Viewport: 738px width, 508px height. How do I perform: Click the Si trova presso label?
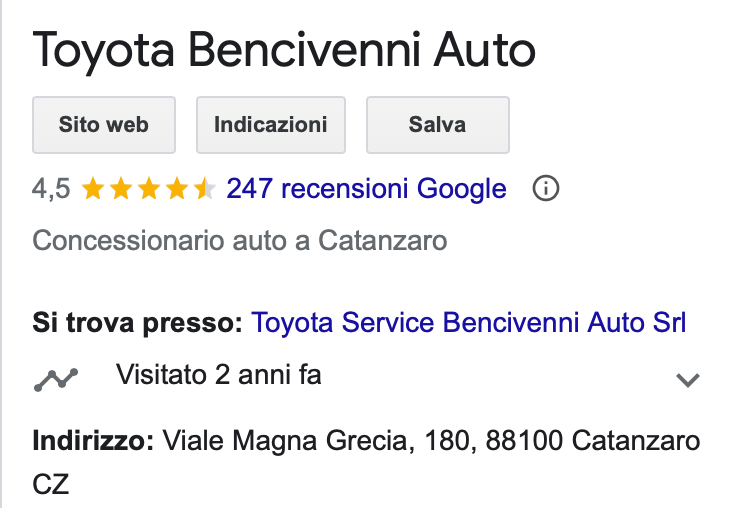pyautogui.click(x=138, y=323)
